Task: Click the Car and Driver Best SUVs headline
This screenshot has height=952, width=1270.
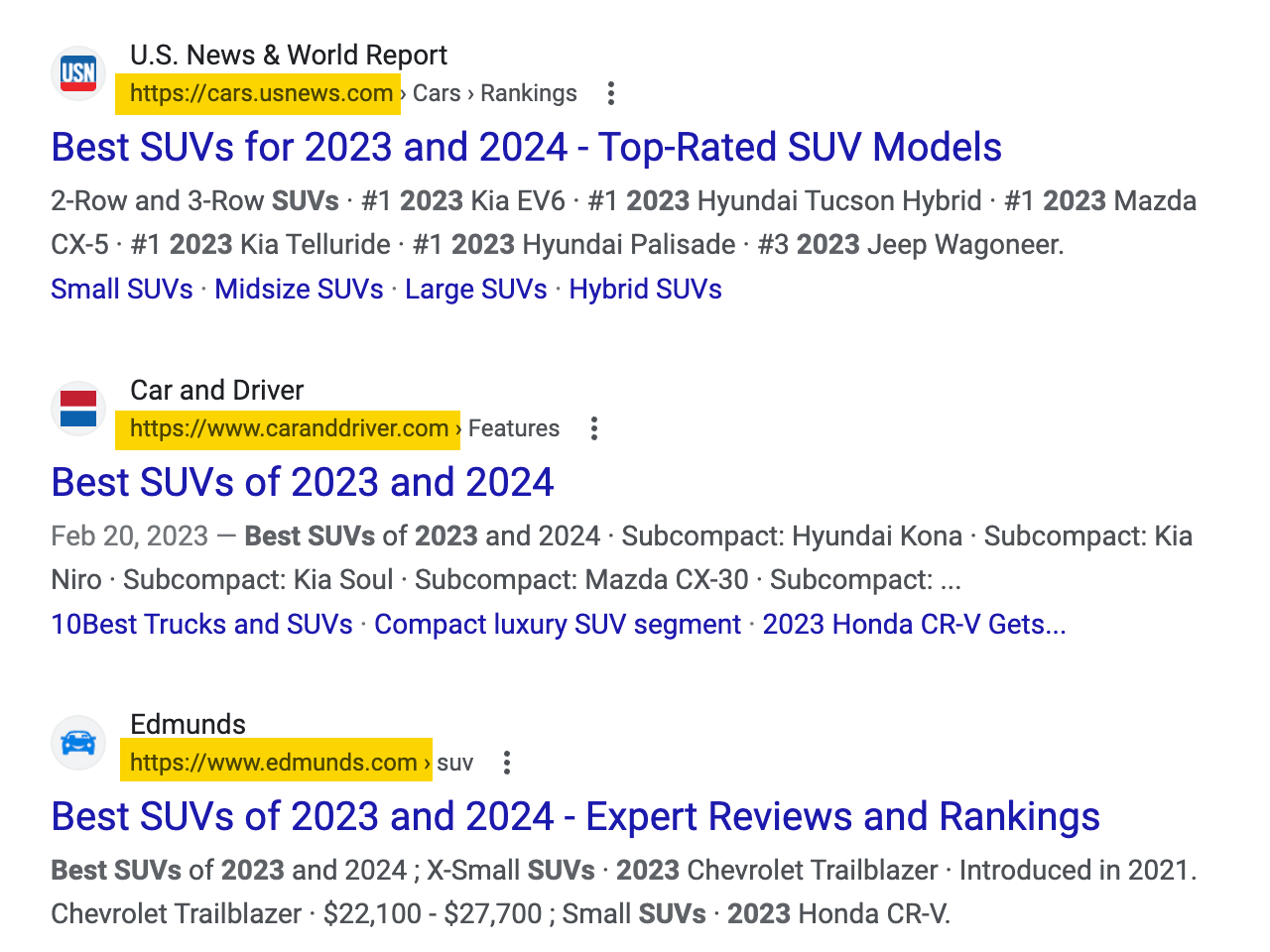Action: coord(303,482)
